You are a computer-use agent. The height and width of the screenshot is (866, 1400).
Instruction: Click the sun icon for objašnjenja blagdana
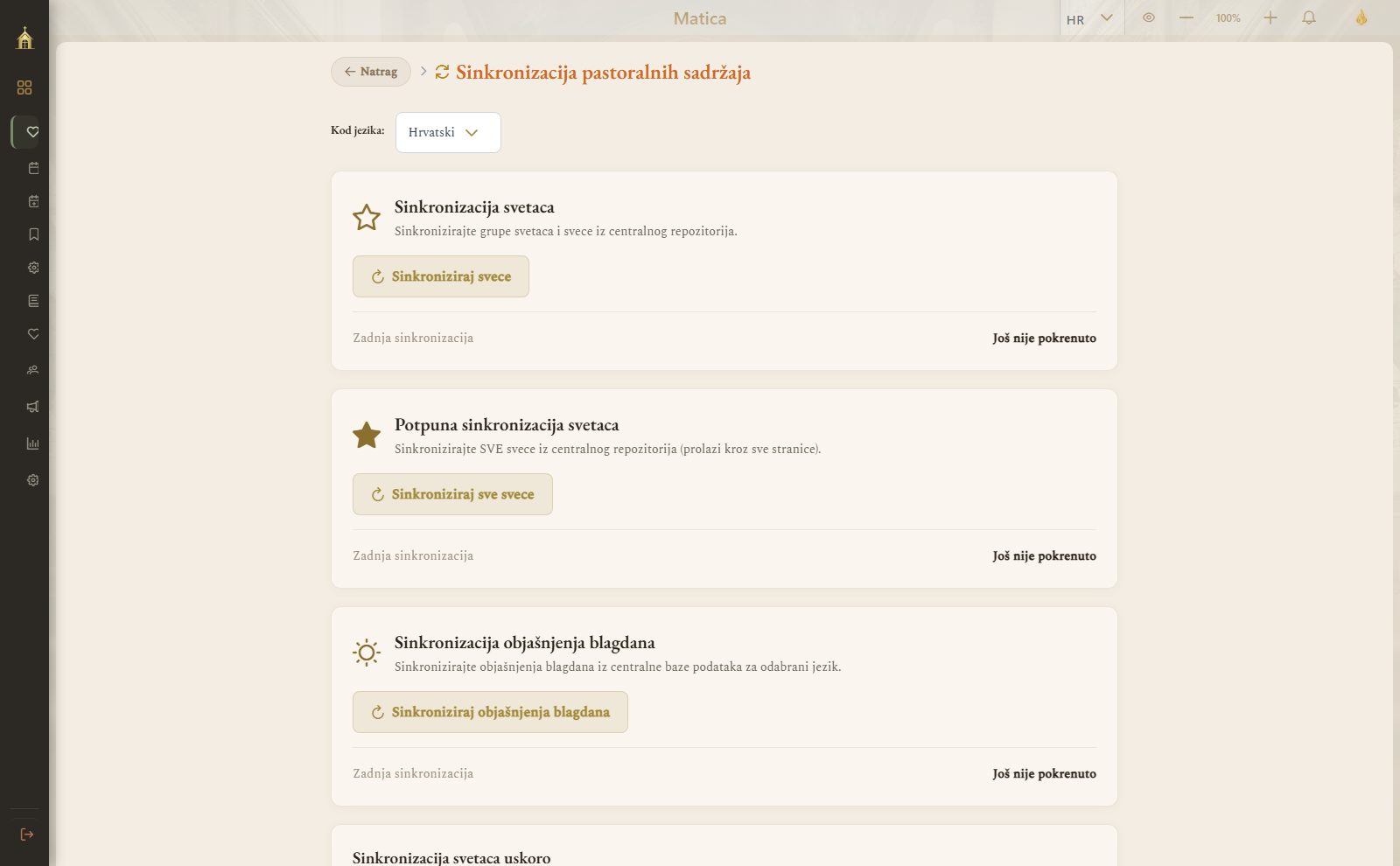tap(367, 653)
